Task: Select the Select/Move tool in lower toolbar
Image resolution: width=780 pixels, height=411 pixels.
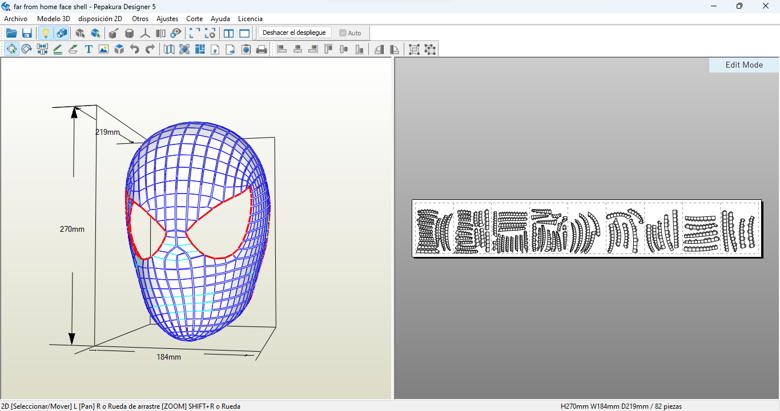Action: tap(11, 49)
